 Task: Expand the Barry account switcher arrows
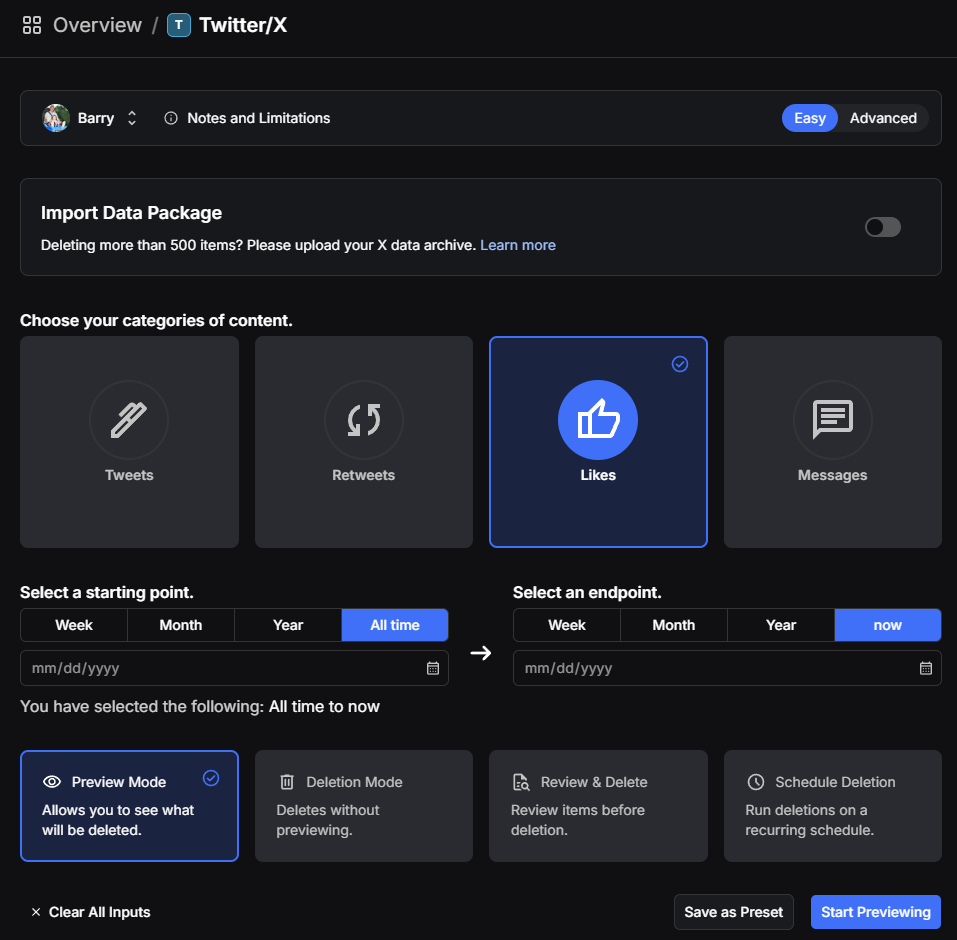click(x=132, y=118)
